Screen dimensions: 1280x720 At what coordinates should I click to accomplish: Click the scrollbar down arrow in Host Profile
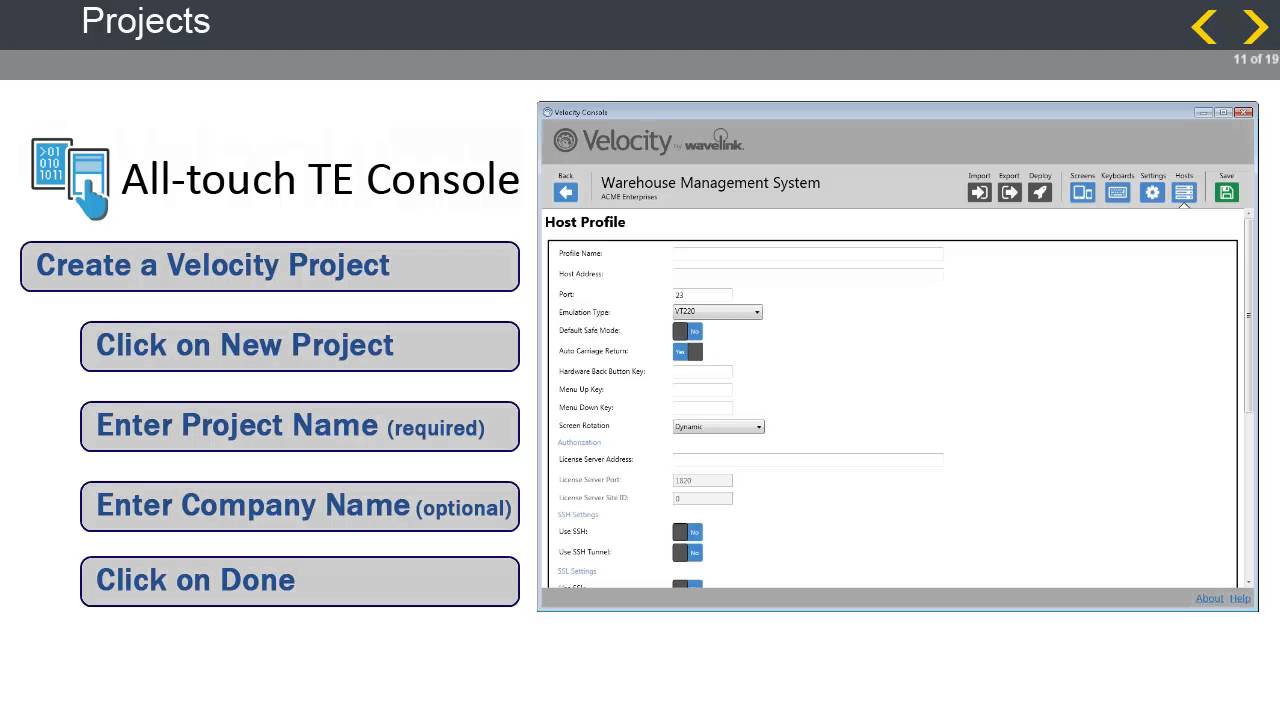1248,581
